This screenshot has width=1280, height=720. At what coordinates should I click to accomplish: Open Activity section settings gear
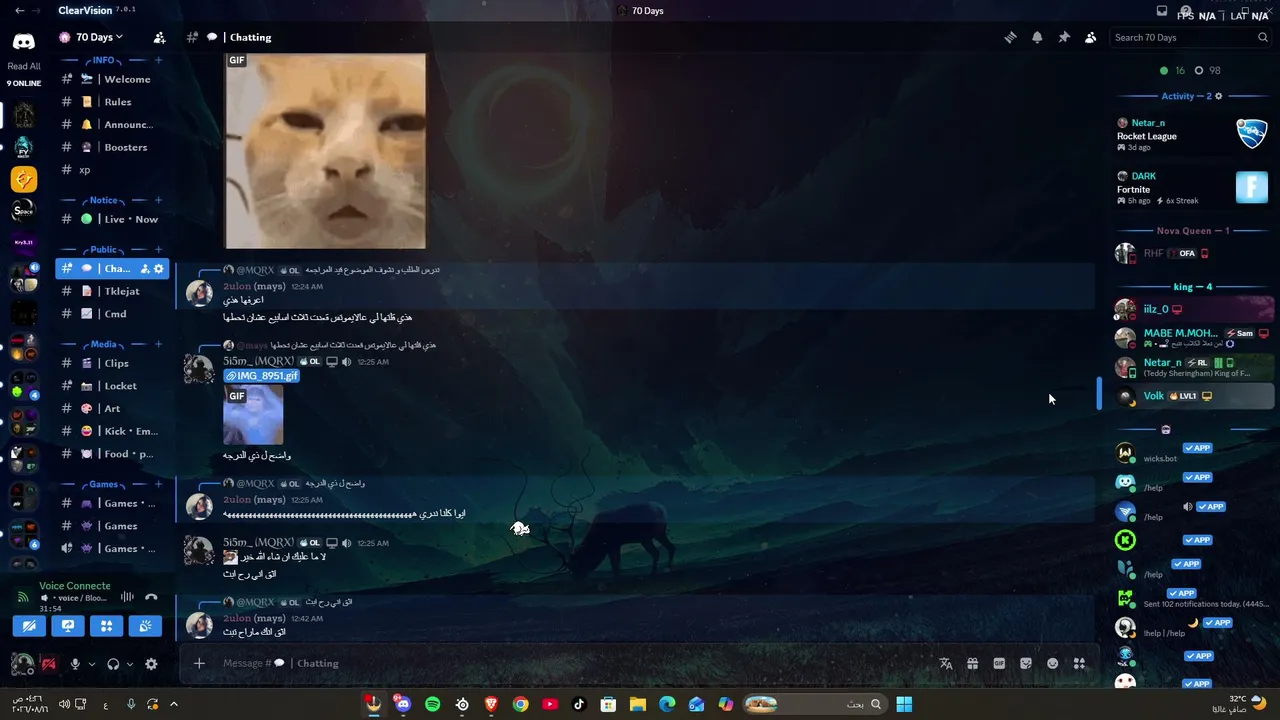(1218, 96)
